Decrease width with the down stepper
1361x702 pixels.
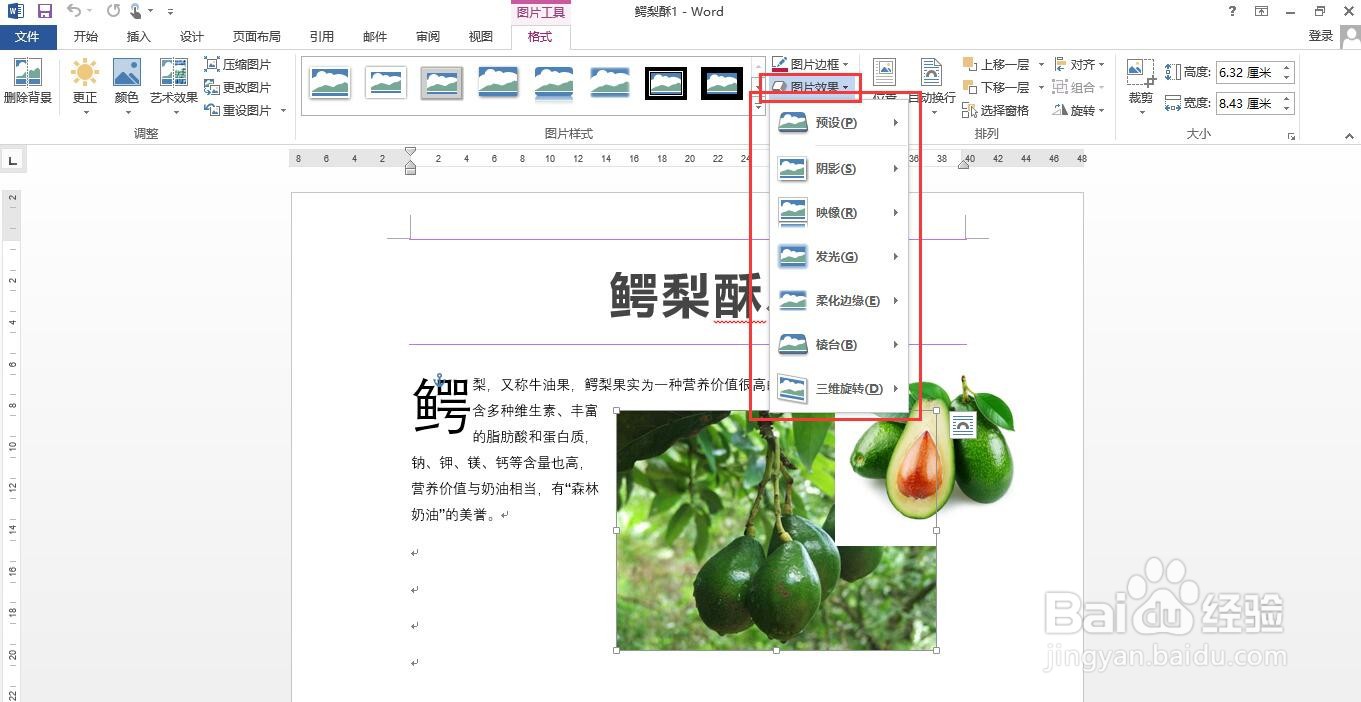[1287, 109]
